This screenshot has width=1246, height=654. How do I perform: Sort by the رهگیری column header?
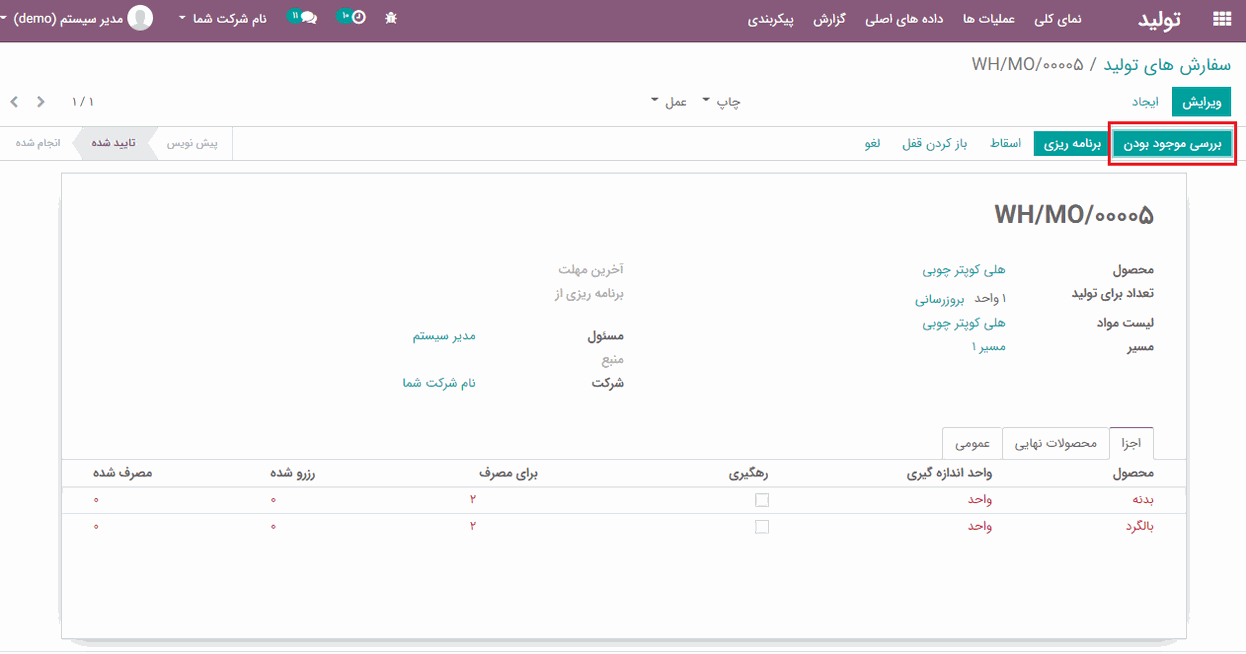pos(750,473)
